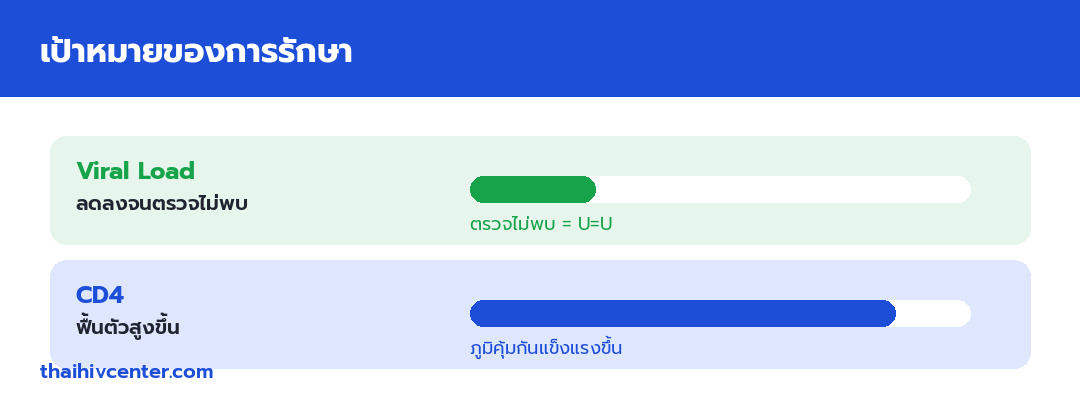Select the caption ตรวจไม่พบ = U=U
Image resolution: width=1080 pixels, height=400 pixels.
[541, 224]
